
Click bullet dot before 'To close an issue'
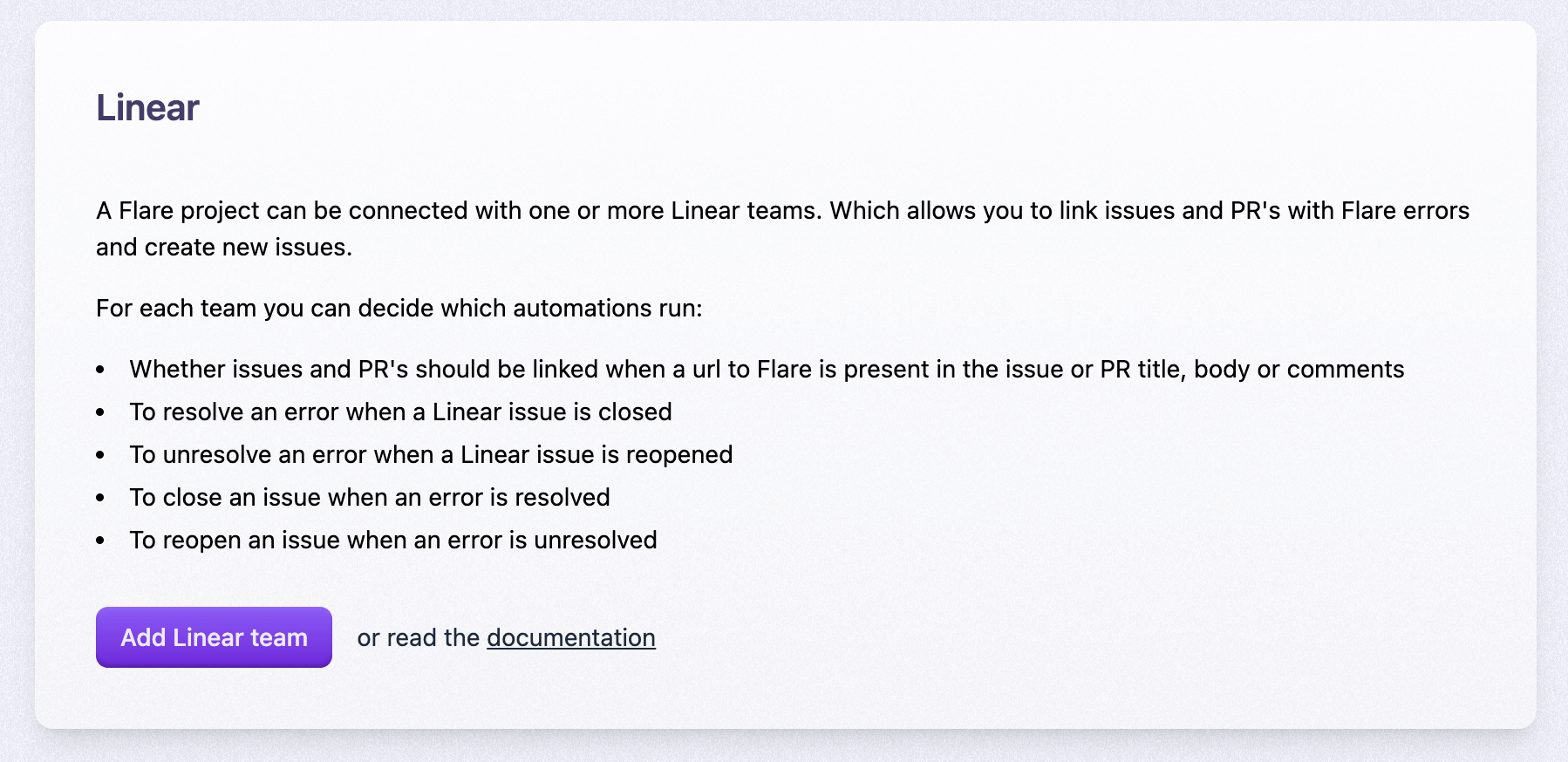click(100, 499)
